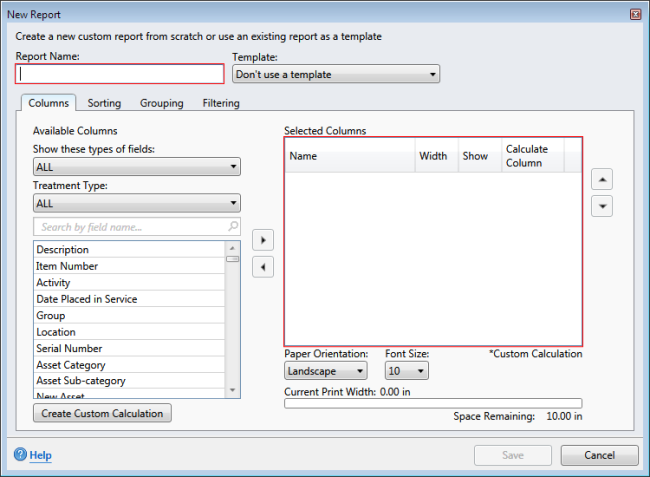This screenshot has width=650, height=477.
Task: Change the Paper Orientation from Landscape
Action: [x=326, y=370]
